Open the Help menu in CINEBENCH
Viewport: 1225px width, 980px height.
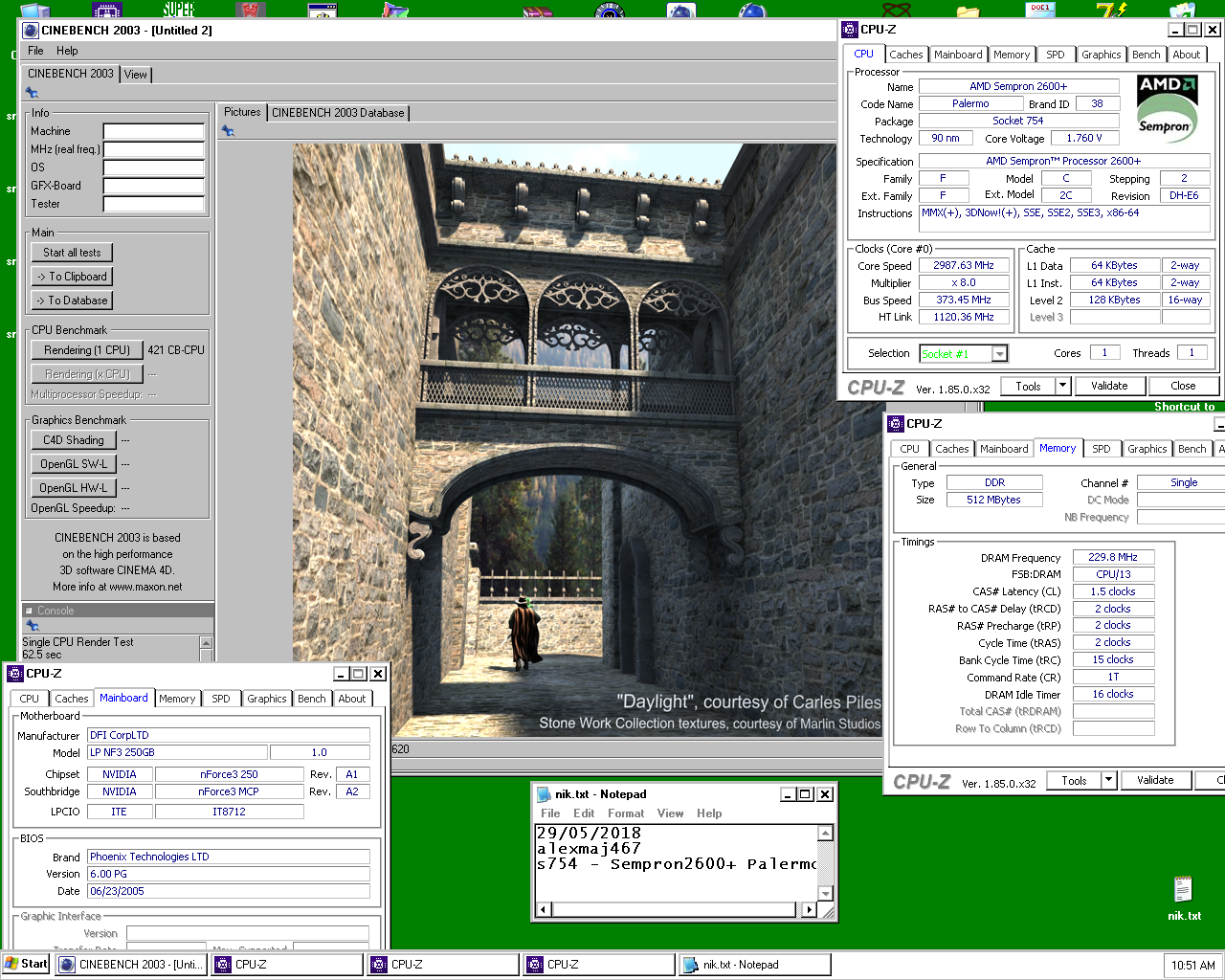[67, 51]
